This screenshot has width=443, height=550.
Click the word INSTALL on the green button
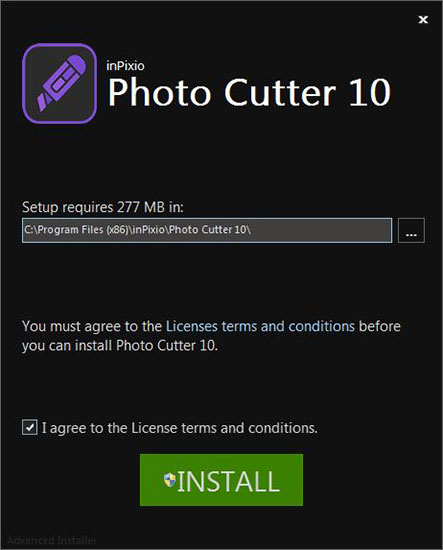(x=229, y=481)
